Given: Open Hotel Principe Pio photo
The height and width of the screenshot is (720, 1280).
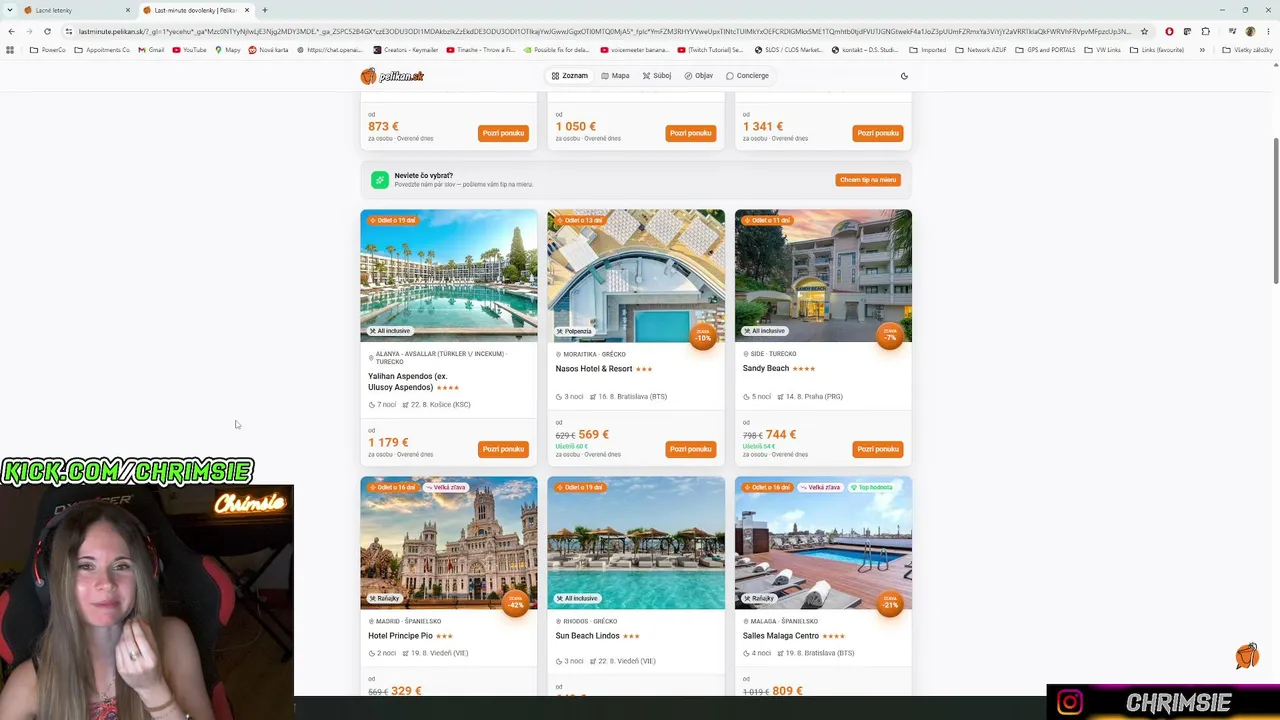Looking at the screenshot, I should pos(449,543).
